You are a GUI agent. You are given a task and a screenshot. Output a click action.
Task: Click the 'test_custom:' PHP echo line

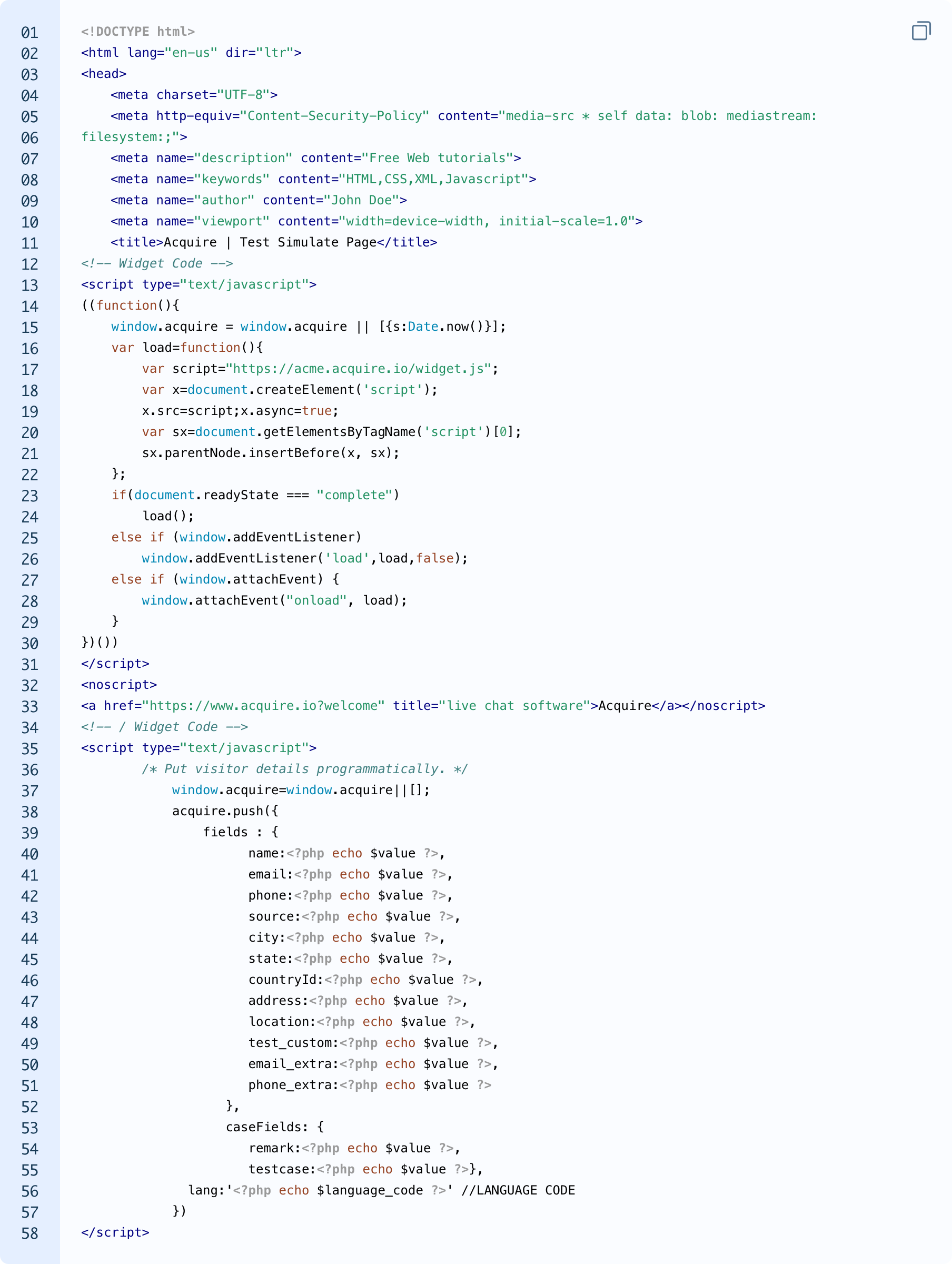(x=373, y=1043)
